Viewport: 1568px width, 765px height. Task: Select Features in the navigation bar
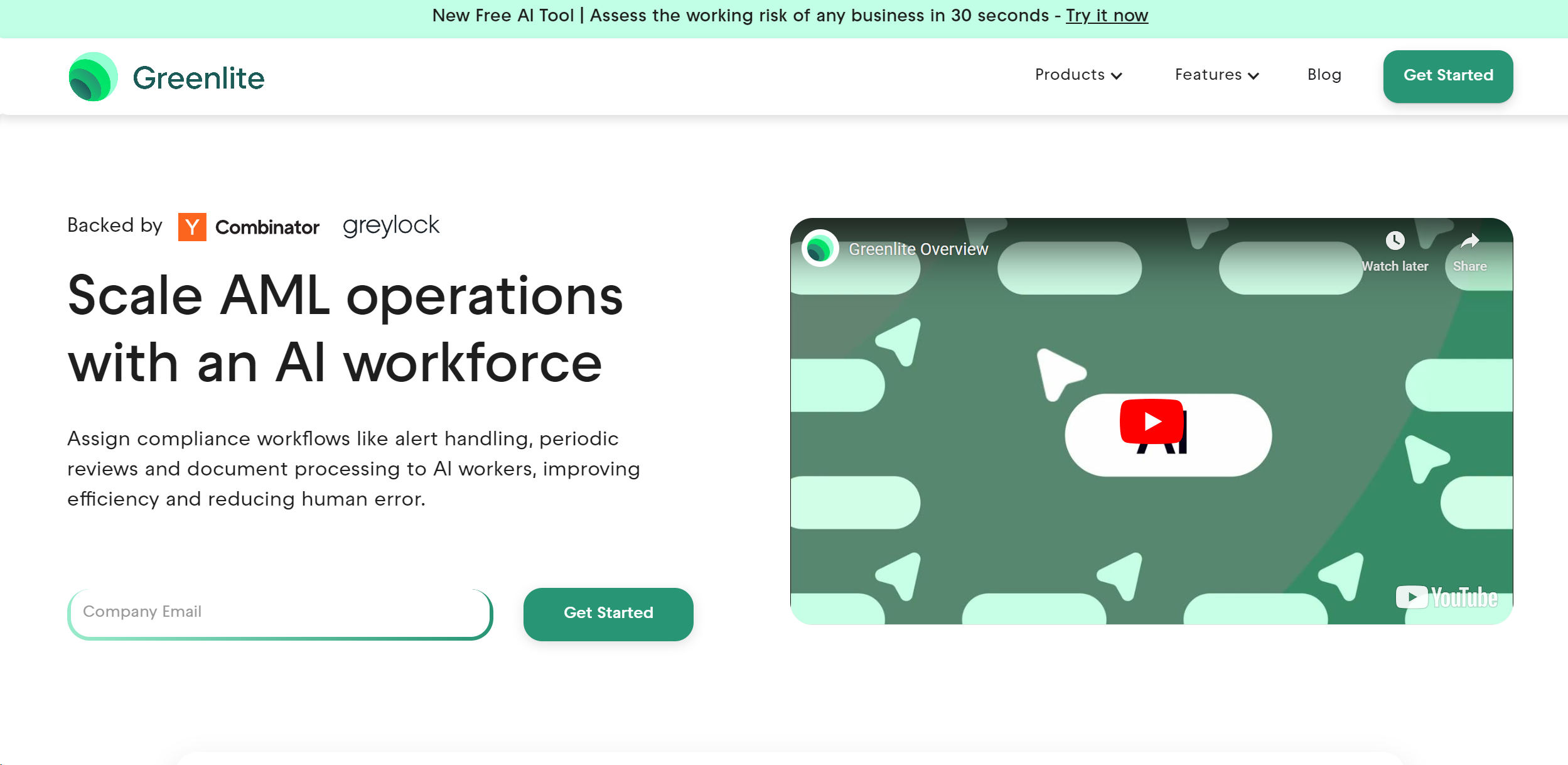coord(1208,75)
